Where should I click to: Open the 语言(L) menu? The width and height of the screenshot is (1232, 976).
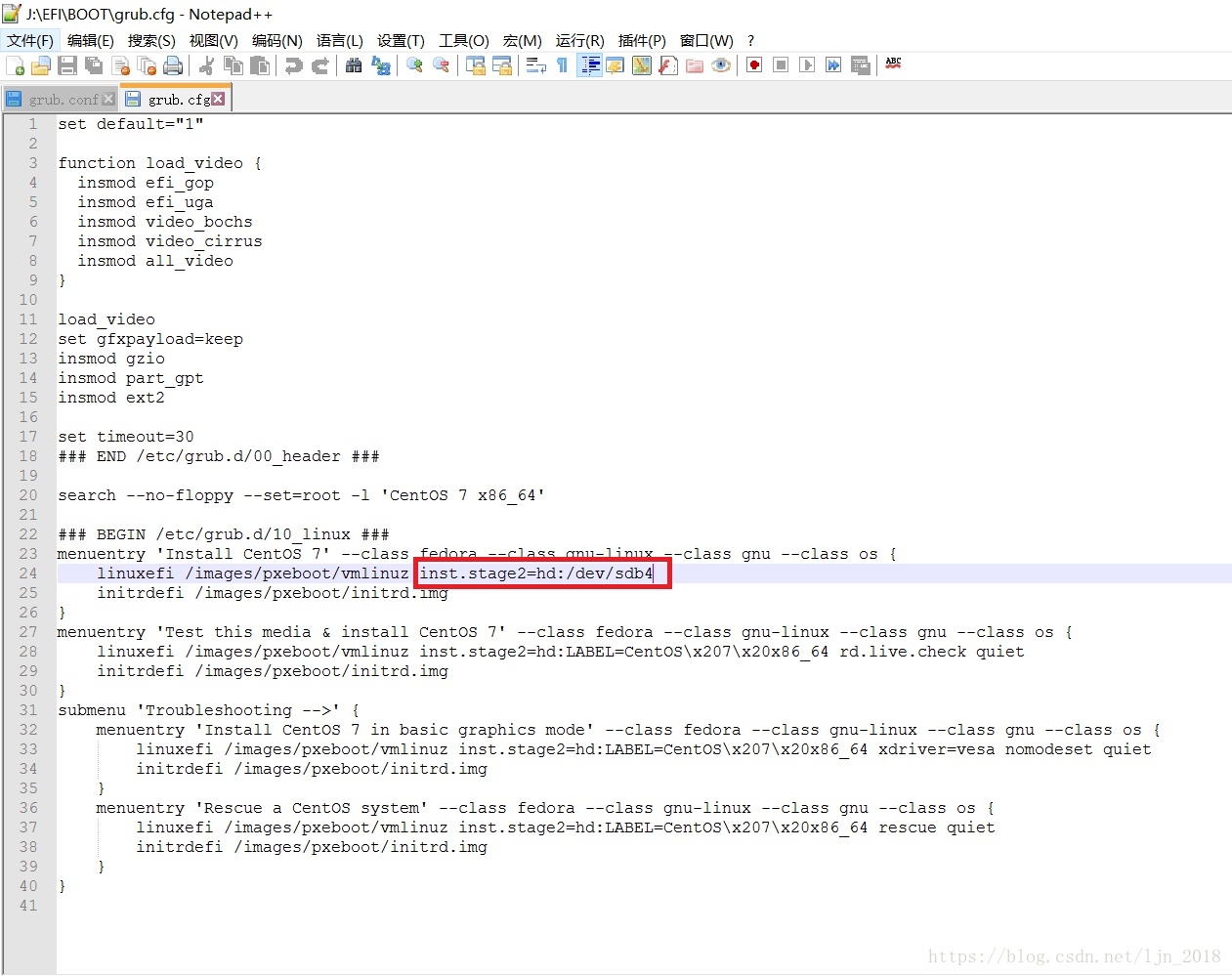[340, 40]
